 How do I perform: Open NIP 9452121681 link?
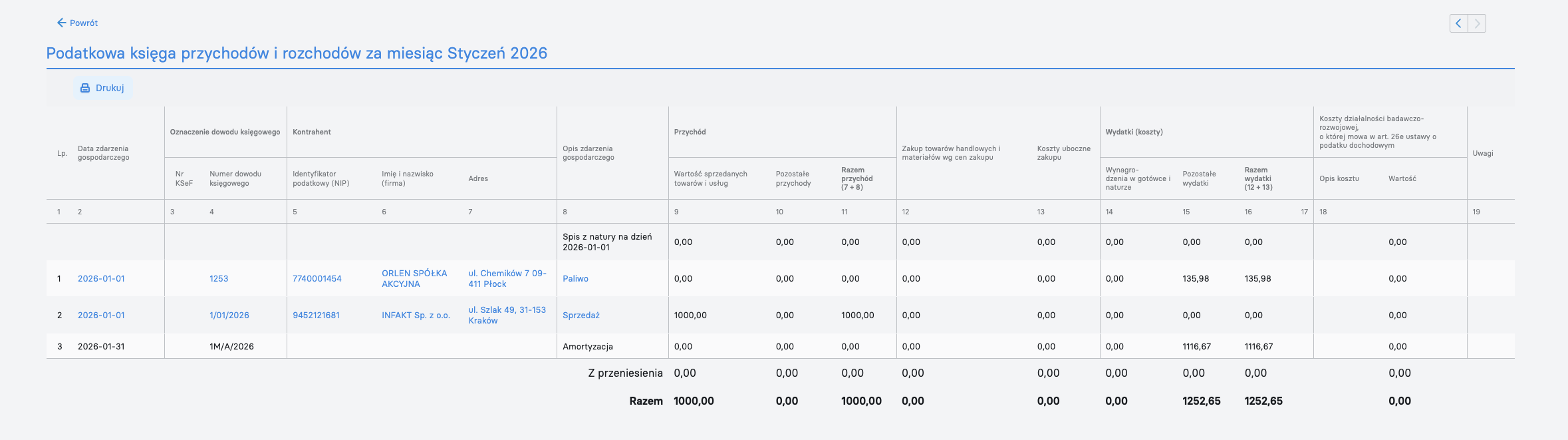tap(316, 316)
